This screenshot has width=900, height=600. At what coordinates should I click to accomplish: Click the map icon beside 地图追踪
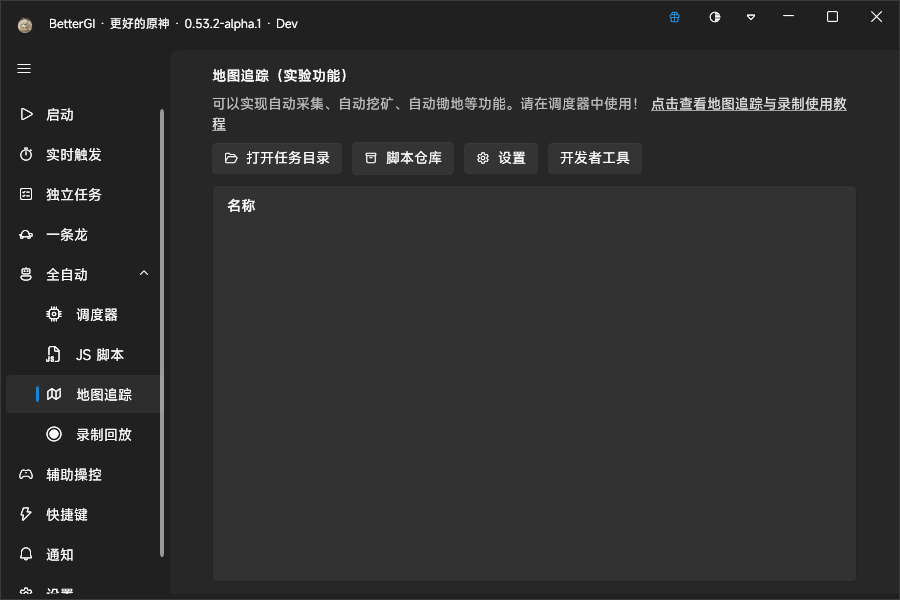54,394
